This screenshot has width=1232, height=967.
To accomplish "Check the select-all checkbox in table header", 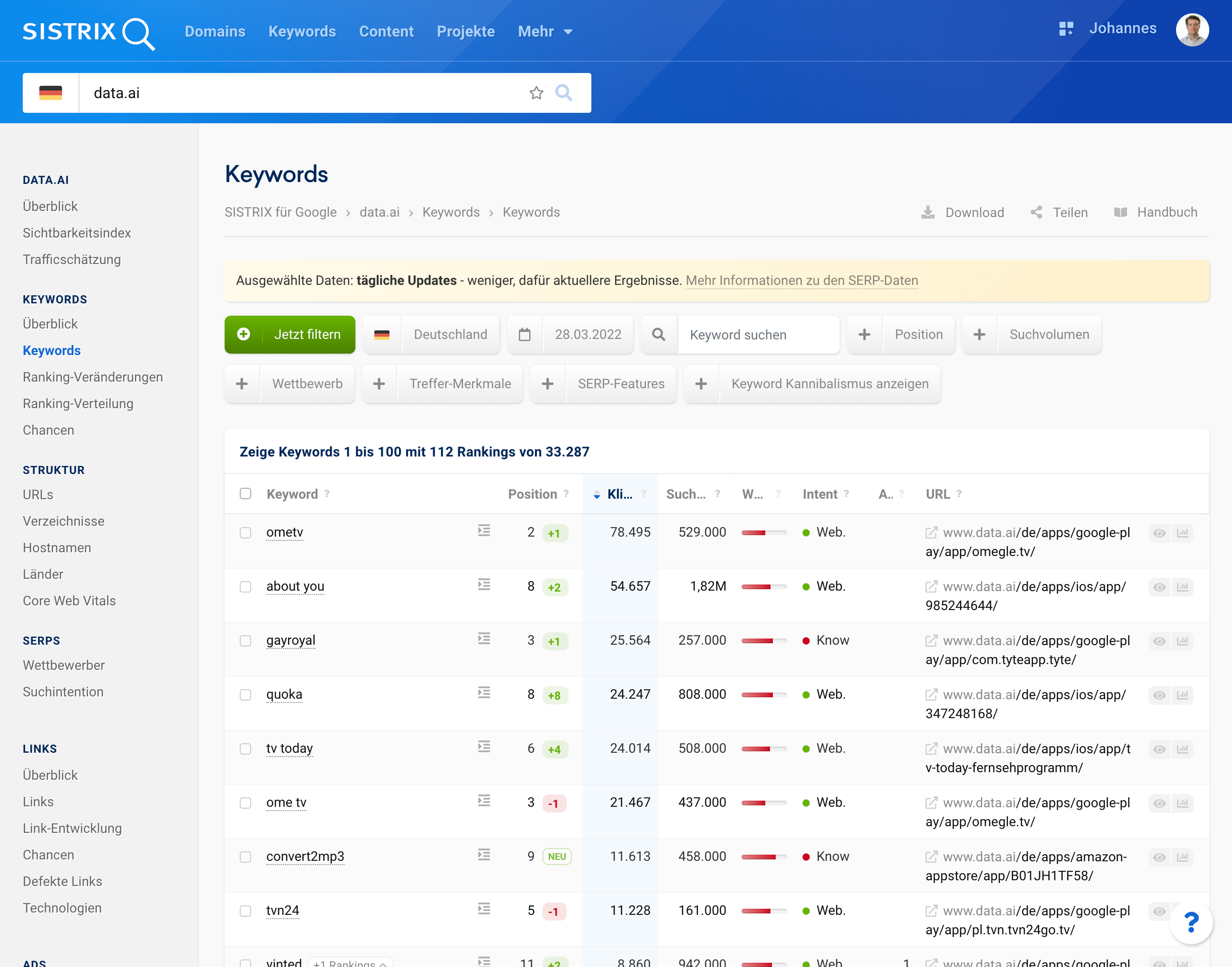I will [x=245, y=493].
